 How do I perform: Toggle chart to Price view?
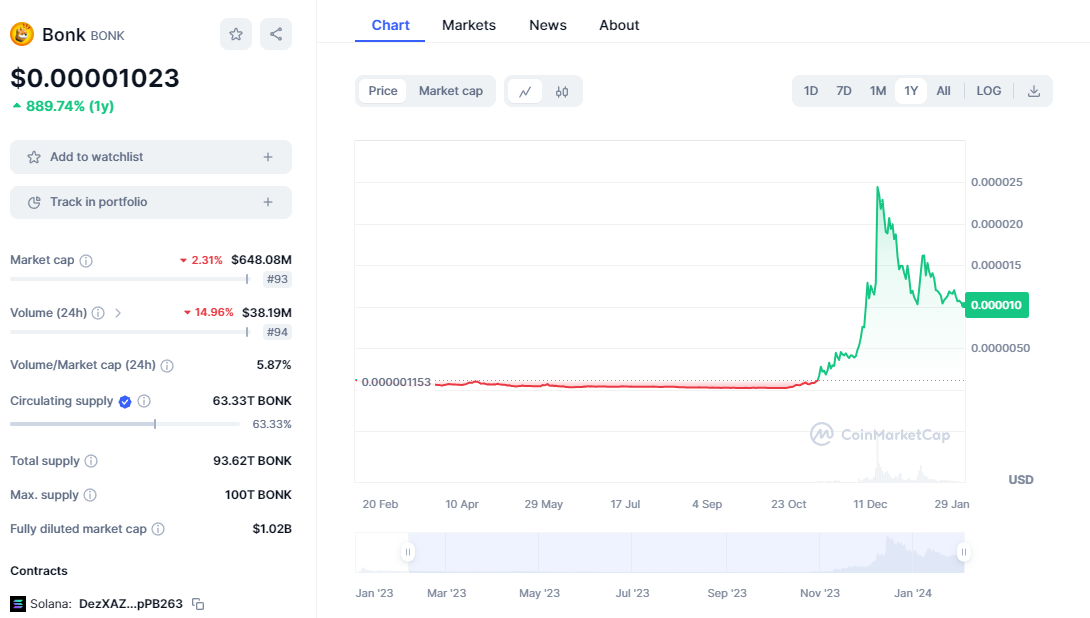382,91
